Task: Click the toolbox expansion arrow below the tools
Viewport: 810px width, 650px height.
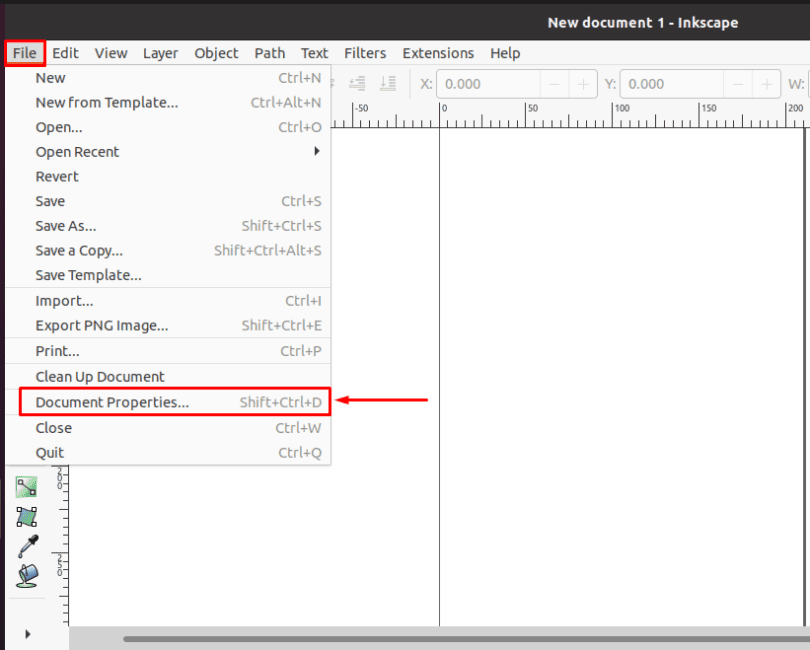Action: (25, 633)
